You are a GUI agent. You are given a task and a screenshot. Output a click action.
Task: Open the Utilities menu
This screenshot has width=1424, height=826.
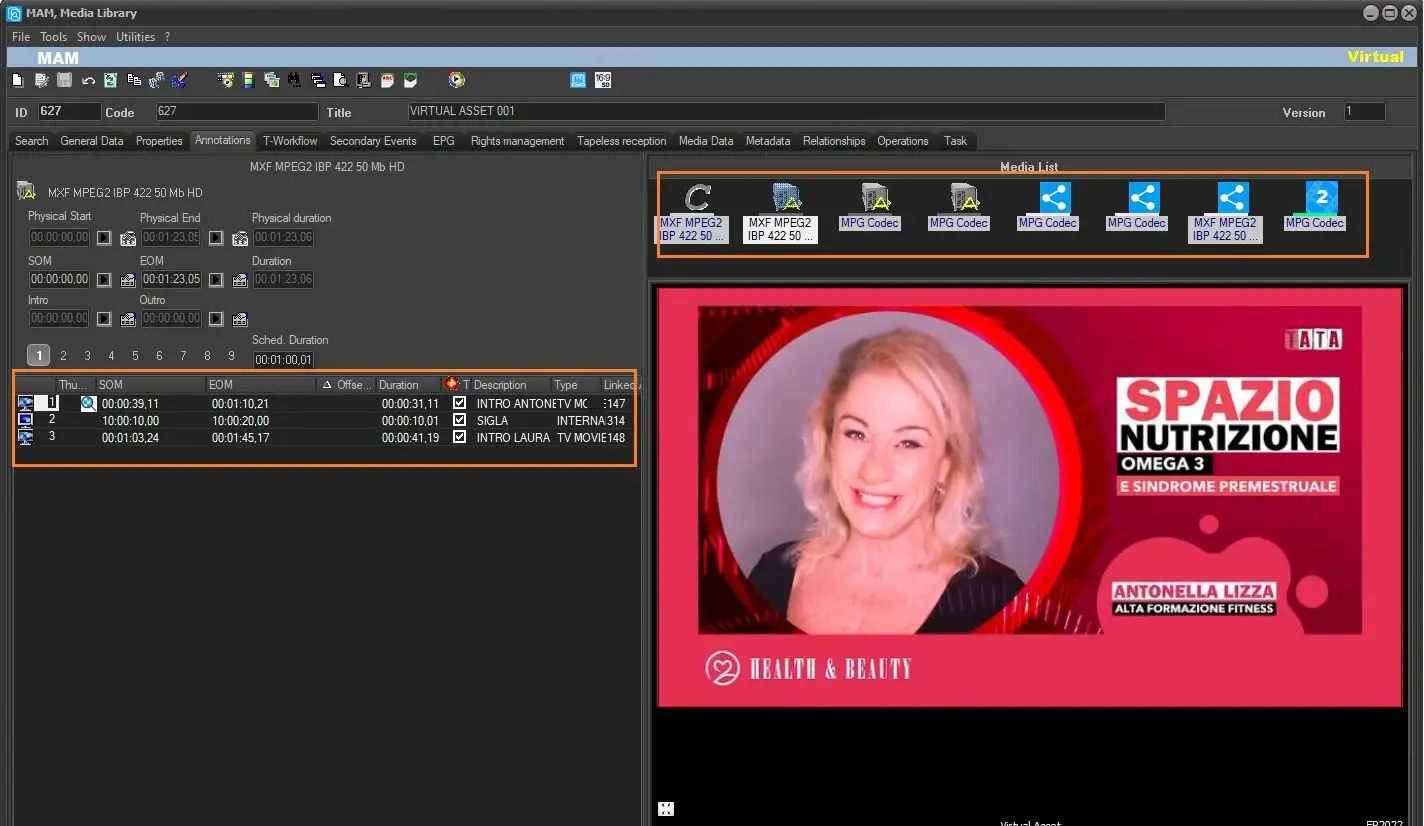coord(135,37)
